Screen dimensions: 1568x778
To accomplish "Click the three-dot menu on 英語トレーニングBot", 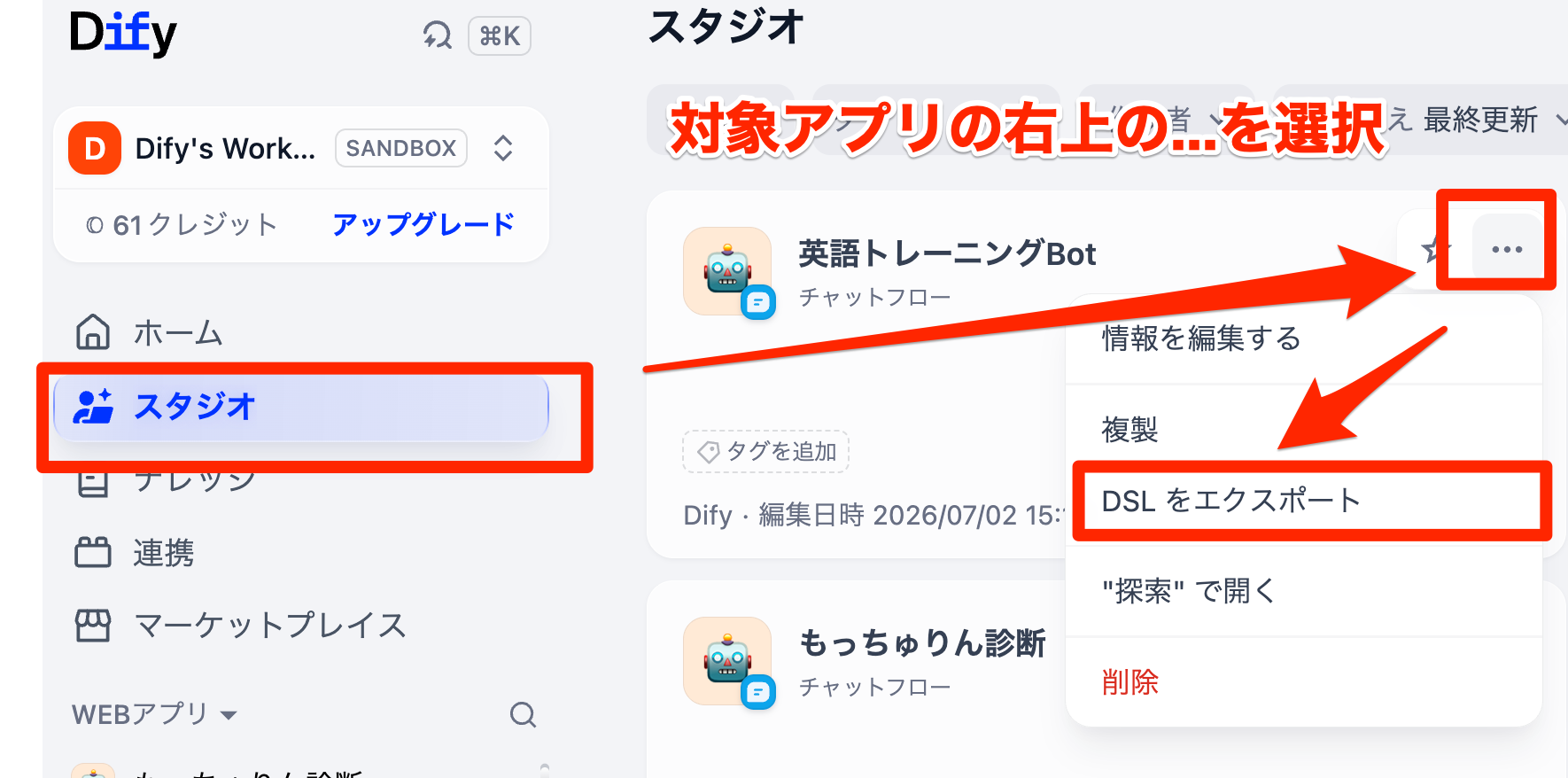I will click(x=1506, y=249).
